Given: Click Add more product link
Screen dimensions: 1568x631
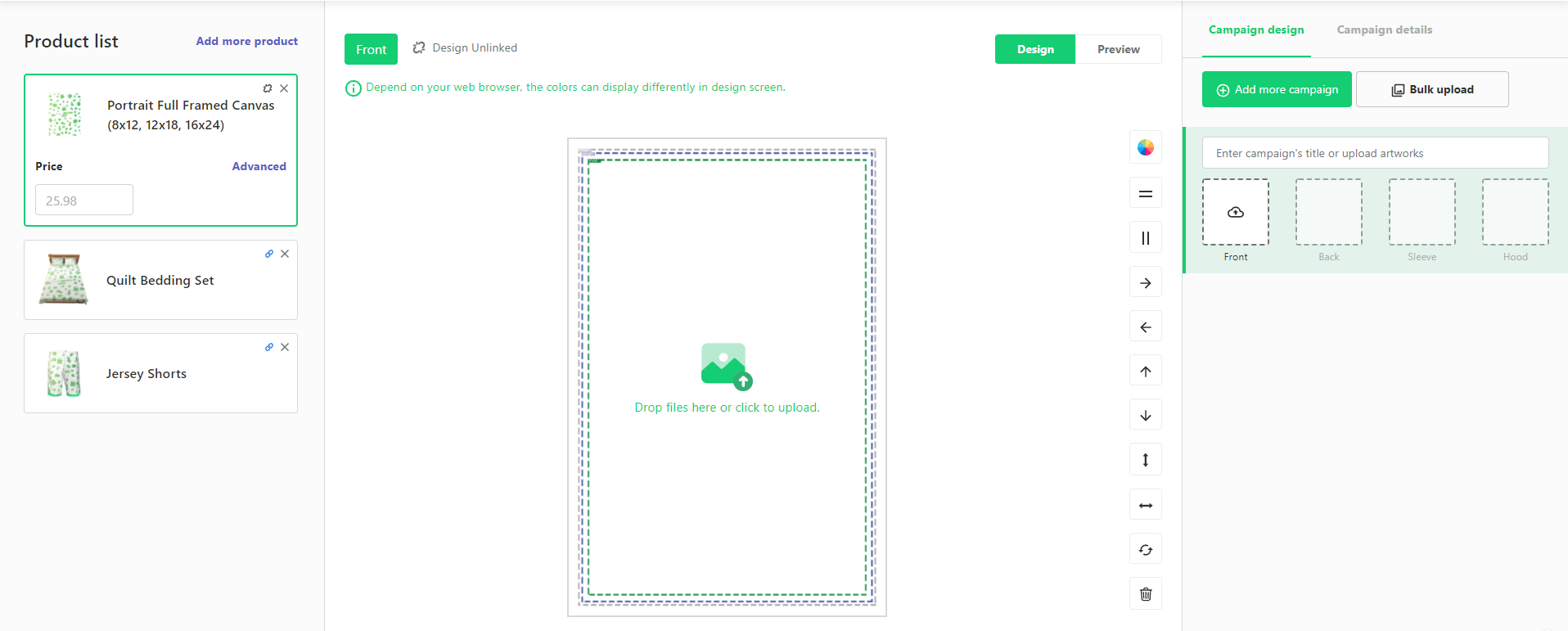Looking at the screenshot, I should point(246,41).
